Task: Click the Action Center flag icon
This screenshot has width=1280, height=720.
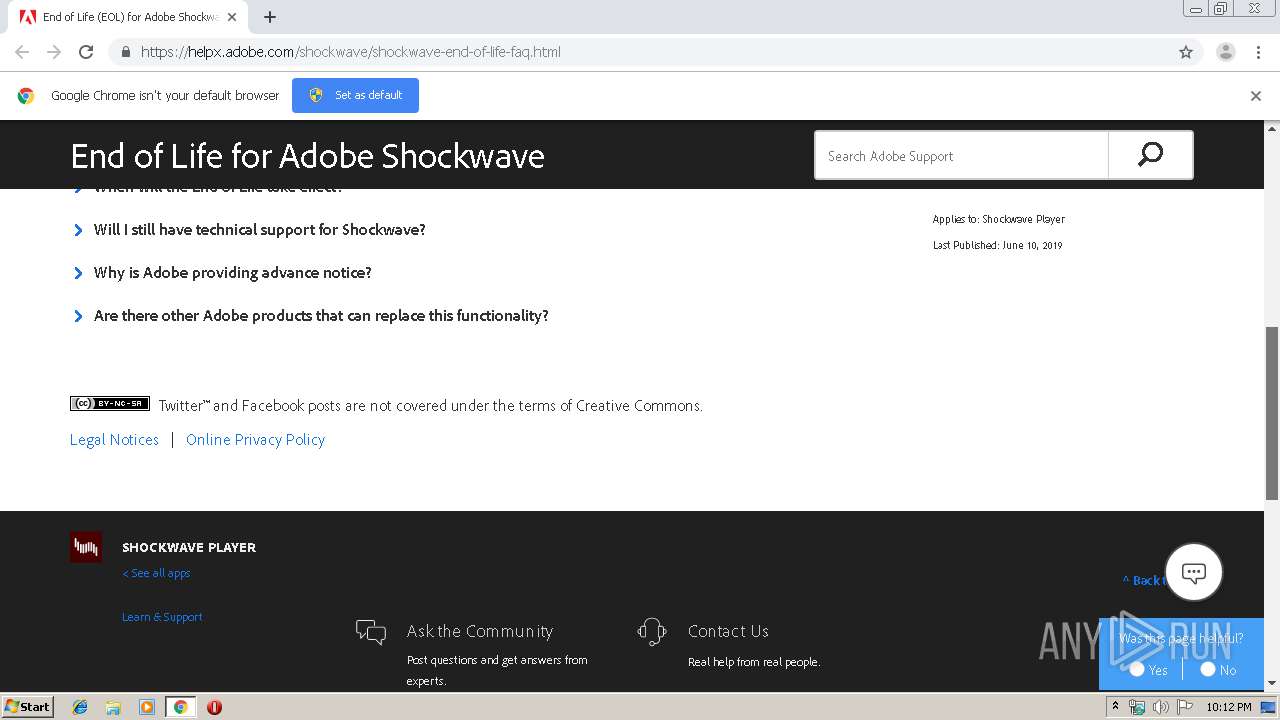Action: [1185, 707]
